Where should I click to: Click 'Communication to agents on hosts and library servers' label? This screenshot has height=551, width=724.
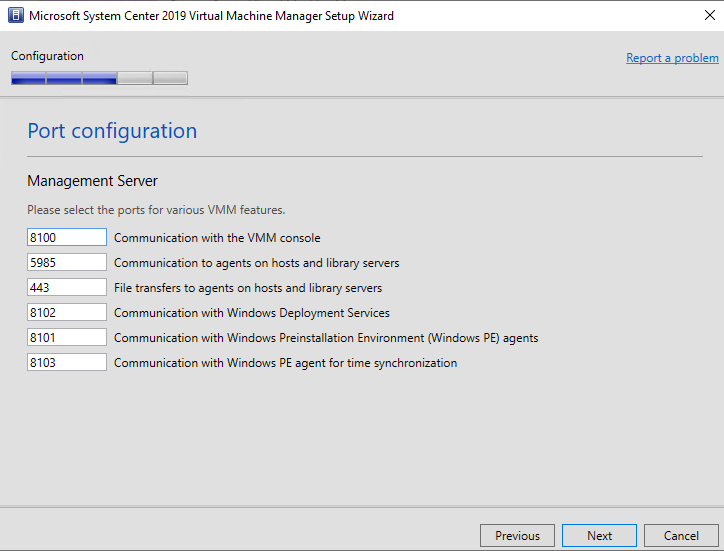coord(257,263)
